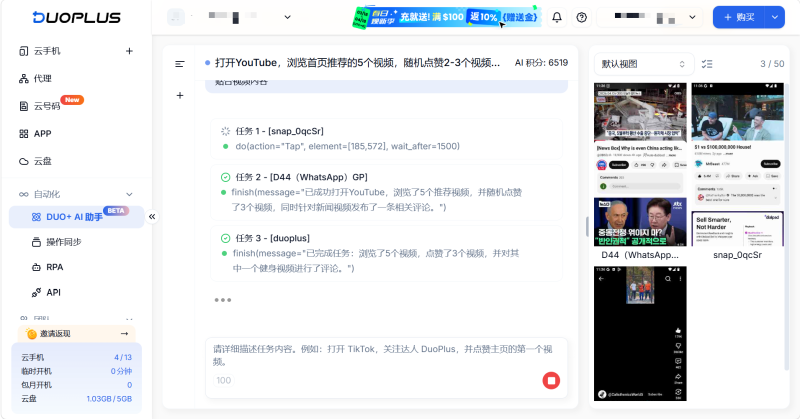Open the account dropdown in the header
Image resolution: width=800 pixels, height=419 pixels.
click(650, 17)
